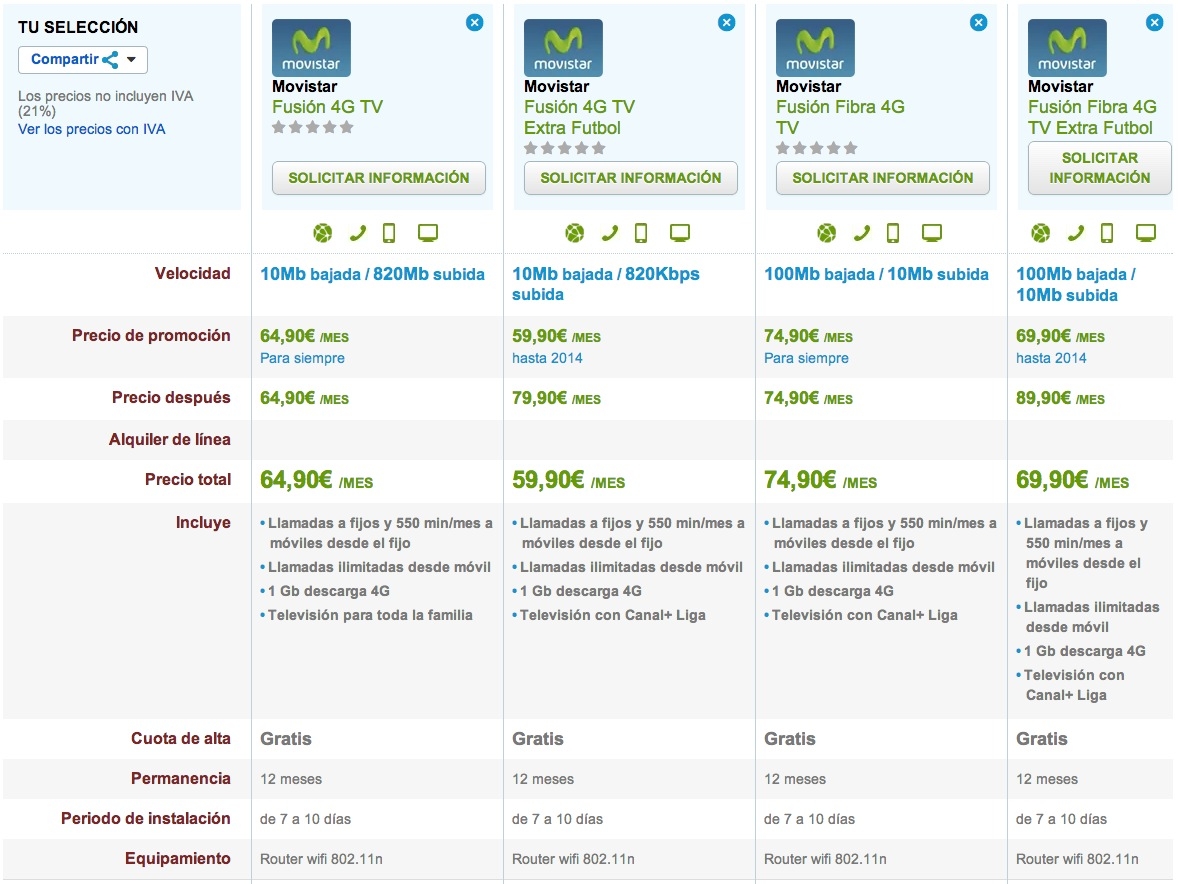Select 'Precio después' value '79,90€ /MES'
Viewport: 1178px width, 884px height.
click(557, 398)
